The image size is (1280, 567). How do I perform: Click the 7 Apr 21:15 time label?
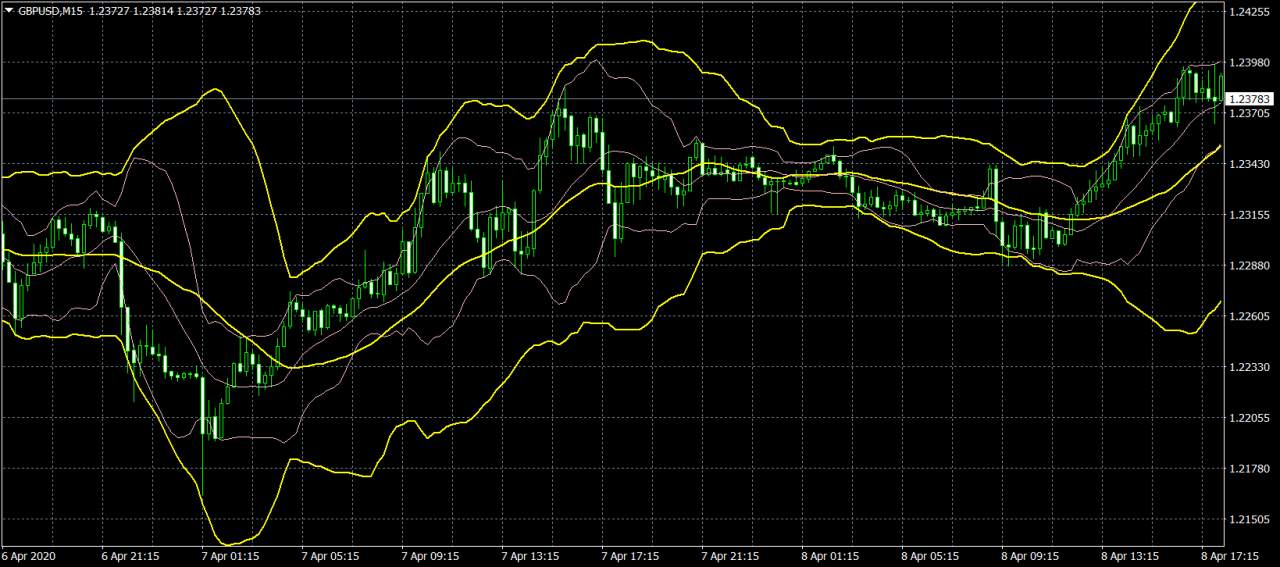click(730, 555)
